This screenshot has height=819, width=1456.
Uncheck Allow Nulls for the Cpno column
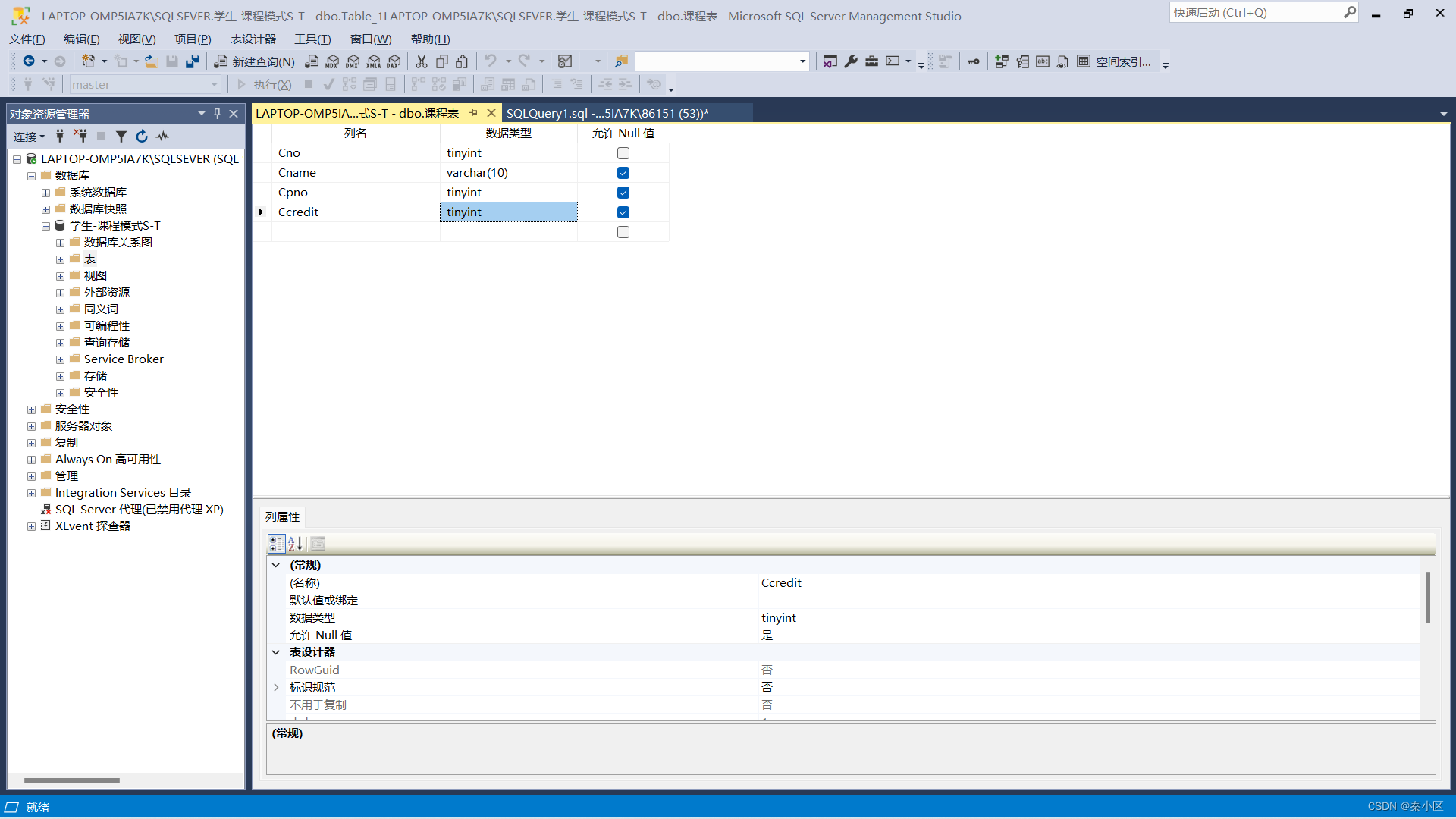(x=623, y=193)
